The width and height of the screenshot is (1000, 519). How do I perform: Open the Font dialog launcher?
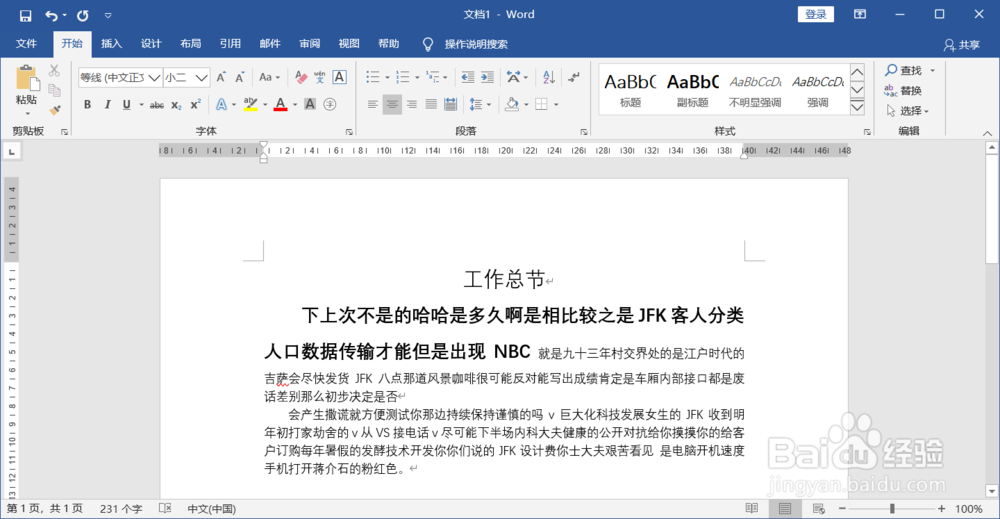click(349, 132)
